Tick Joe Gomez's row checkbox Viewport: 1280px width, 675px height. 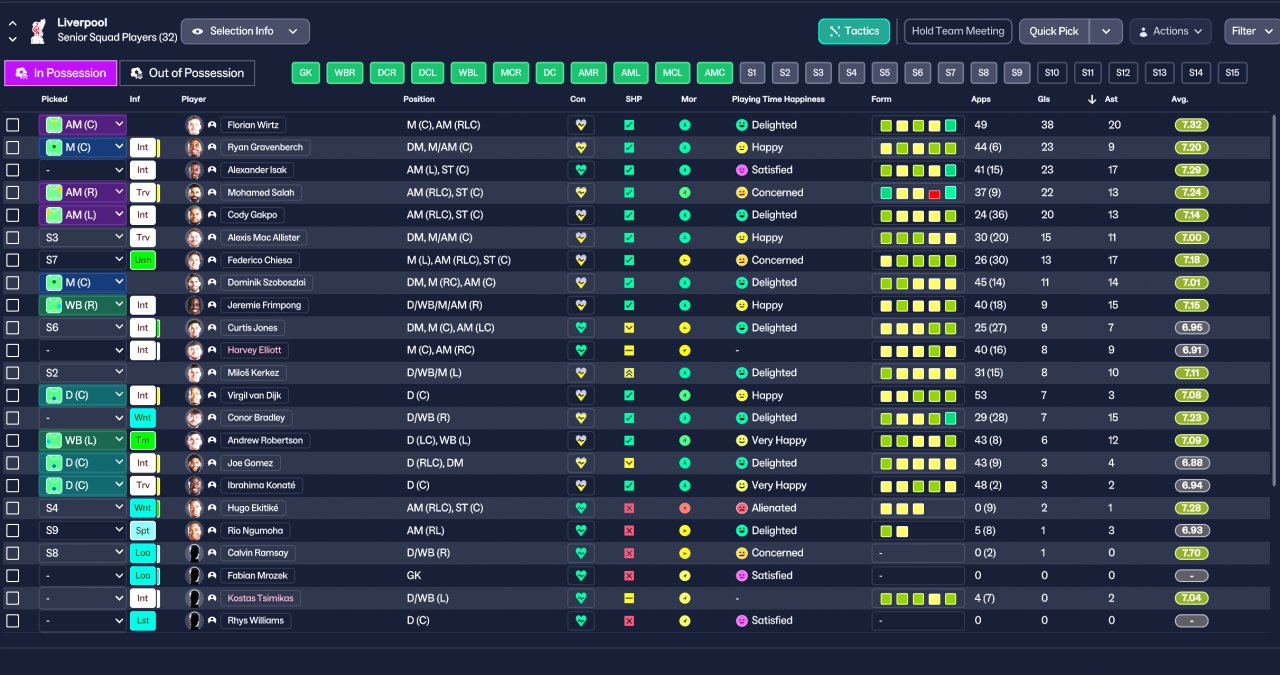coord(13,463)
